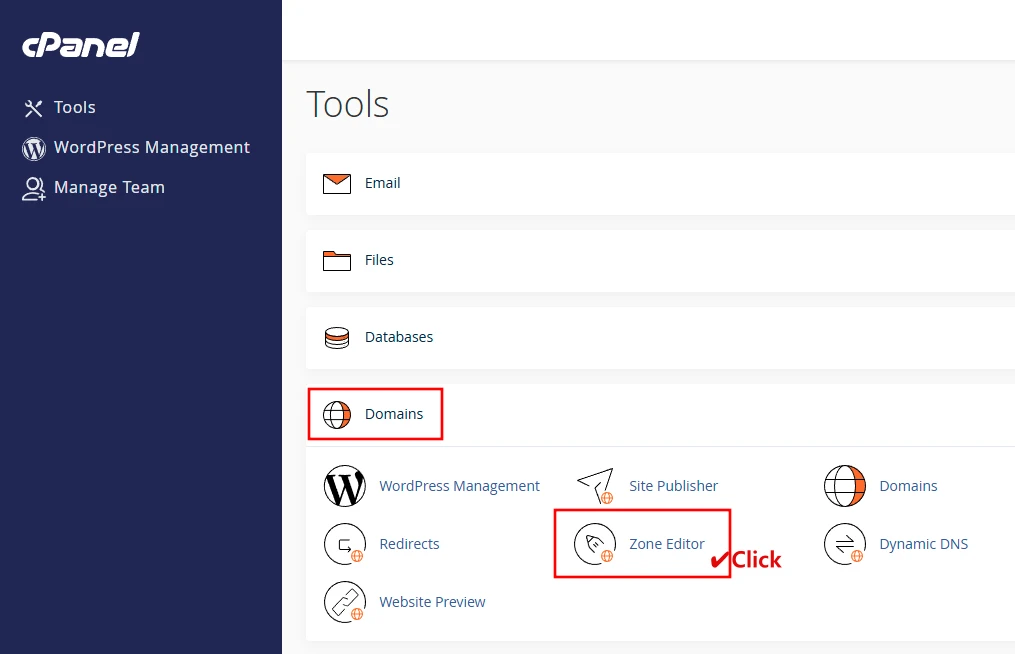The image size is (1015, 654).
Task: Click the Website Preview chain icon
Action: tap(345, 602)
